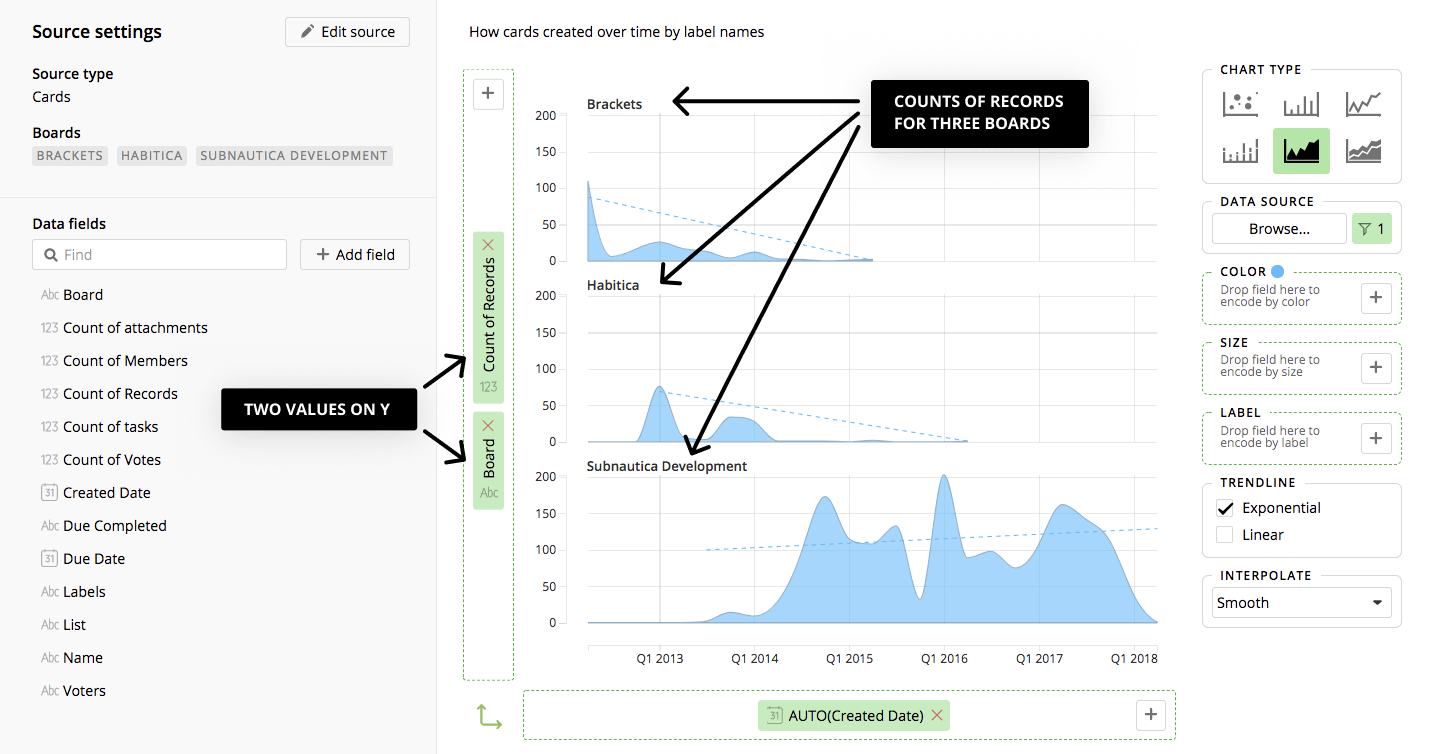Click the Find data fields input

pyautogui.click(x=159, y=255)
